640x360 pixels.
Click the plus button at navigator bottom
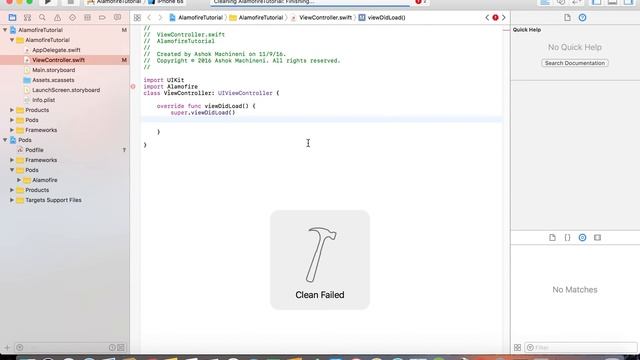(x=7, y=348)
